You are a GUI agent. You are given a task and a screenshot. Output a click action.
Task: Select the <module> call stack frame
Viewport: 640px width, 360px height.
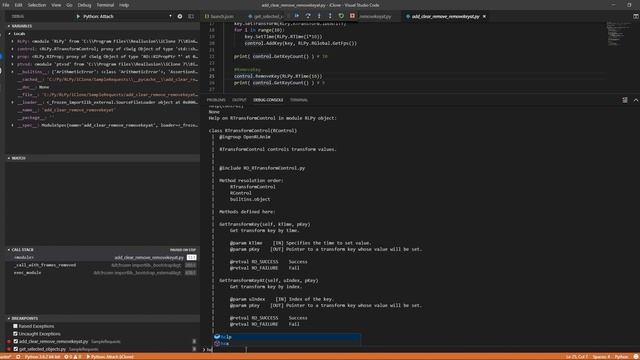(x=102, y=258)
